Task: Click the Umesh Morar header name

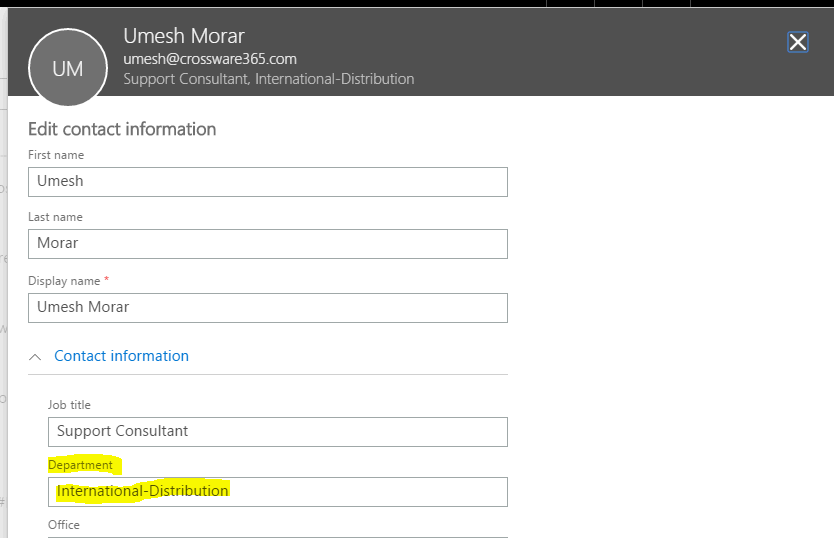Action: pyautogui.click(x=184, y=36)
